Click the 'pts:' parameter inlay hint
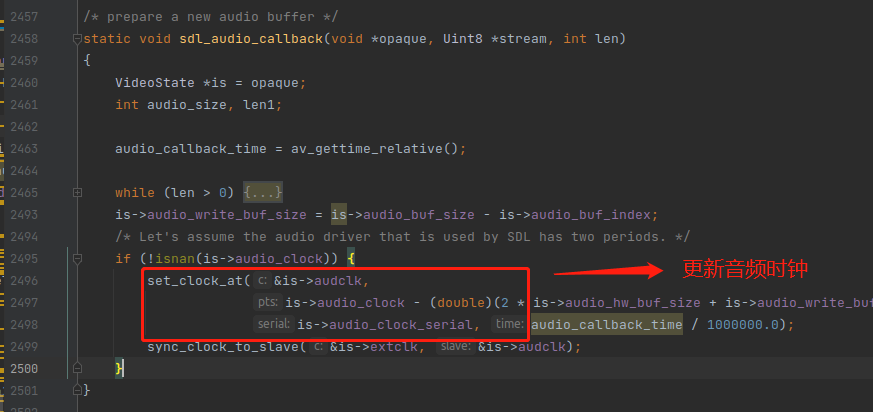 click(267, 302)
